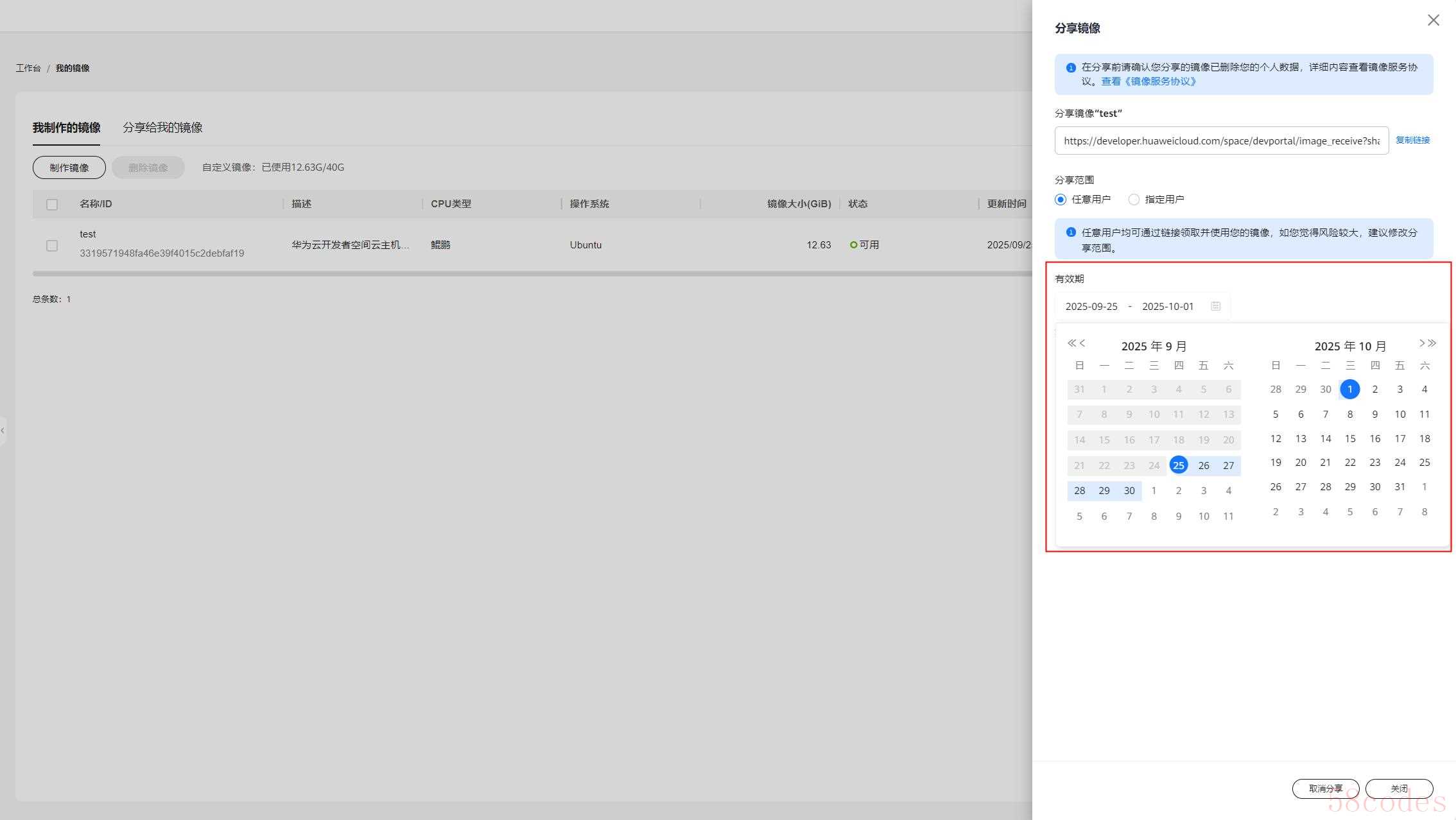Click the 取消分享 button
The height and width of the screenshot is (820, 1456).
[x=1325, y=789]
